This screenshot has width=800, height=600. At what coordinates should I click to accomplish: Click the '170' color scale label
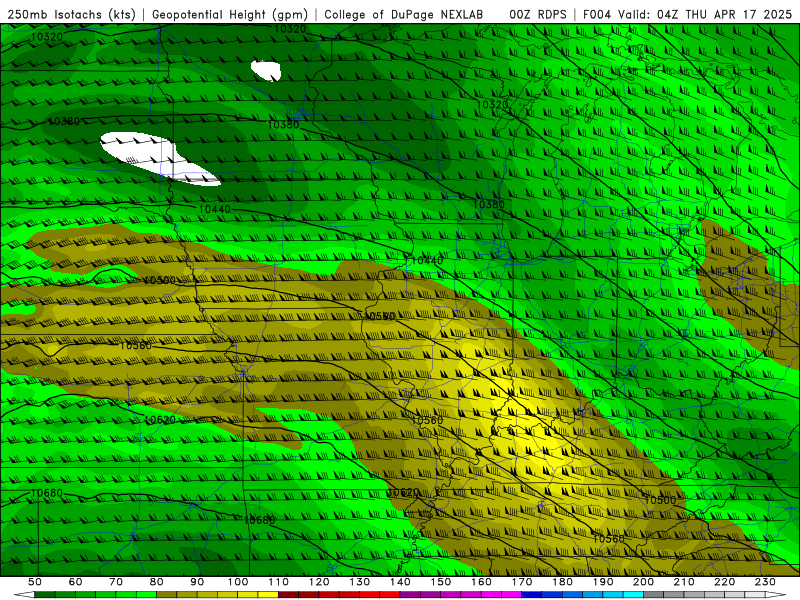[522, 582]
